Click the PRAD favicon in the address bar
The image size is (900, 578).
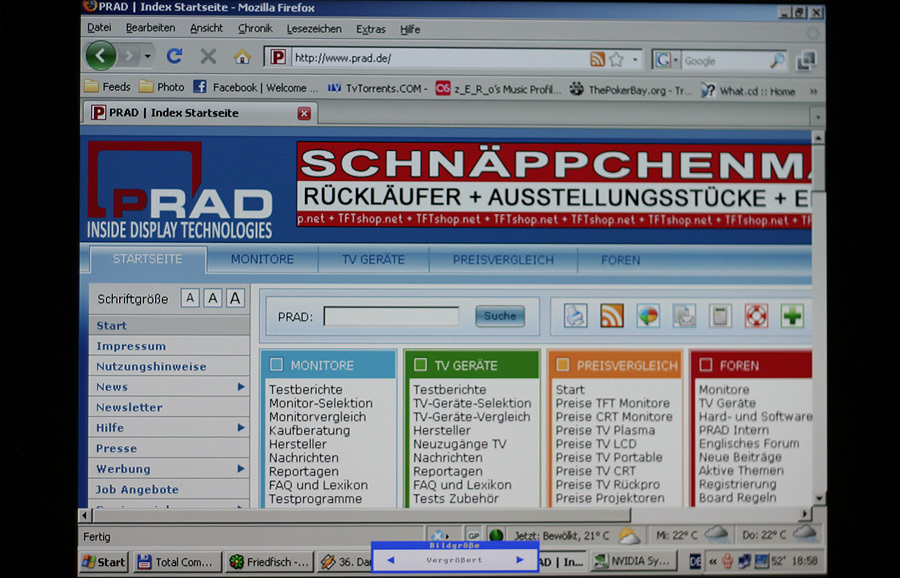tap(278, 57)
